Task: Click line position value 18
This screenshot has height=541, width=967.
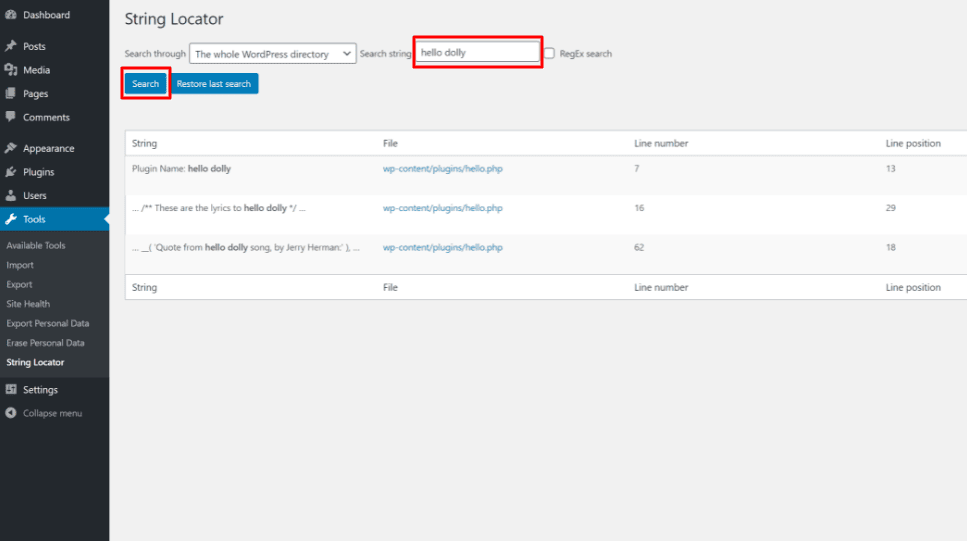Action: click(x=891, y=247)
